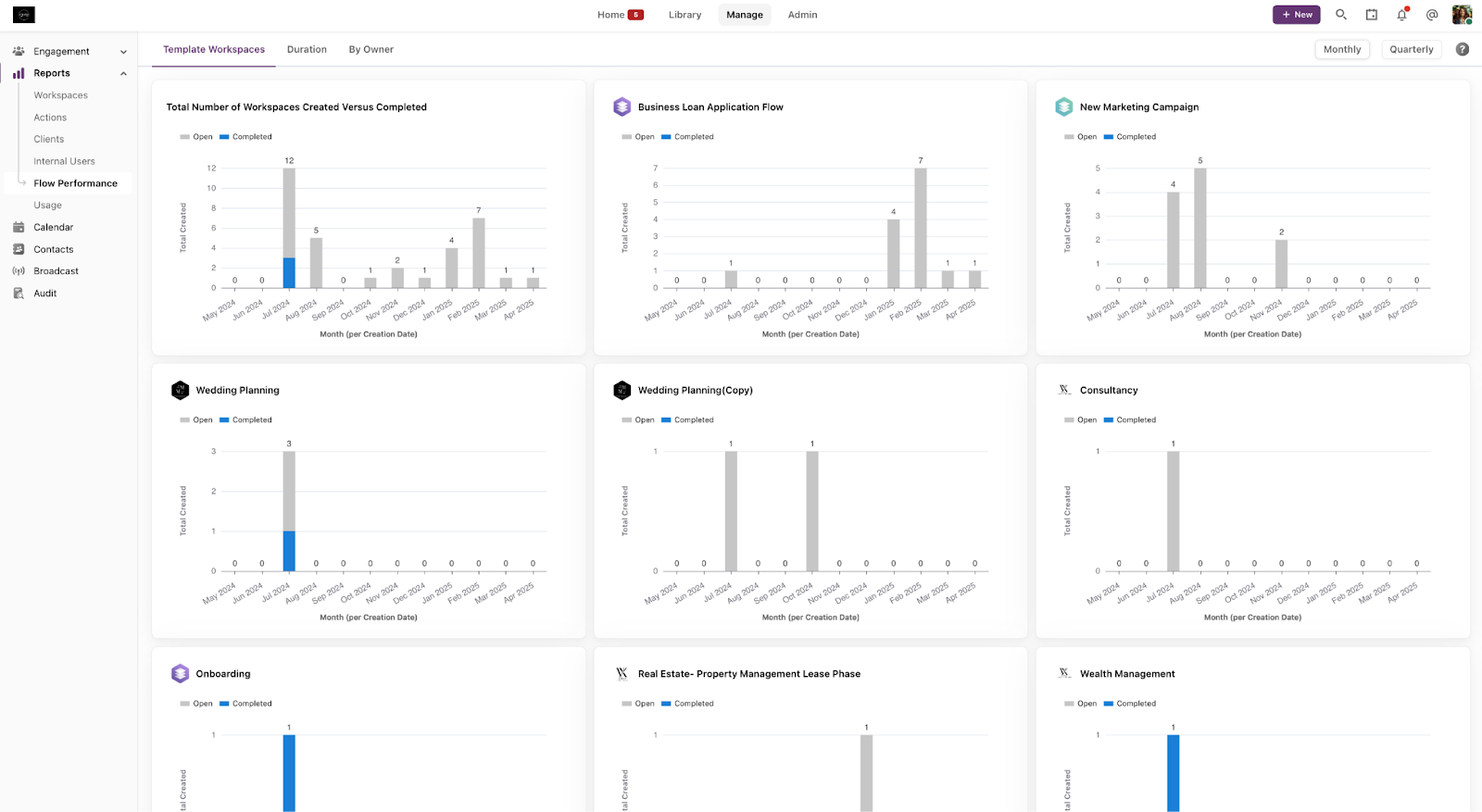
Task: Switch to the Duration tab
Action: [307, 50]
